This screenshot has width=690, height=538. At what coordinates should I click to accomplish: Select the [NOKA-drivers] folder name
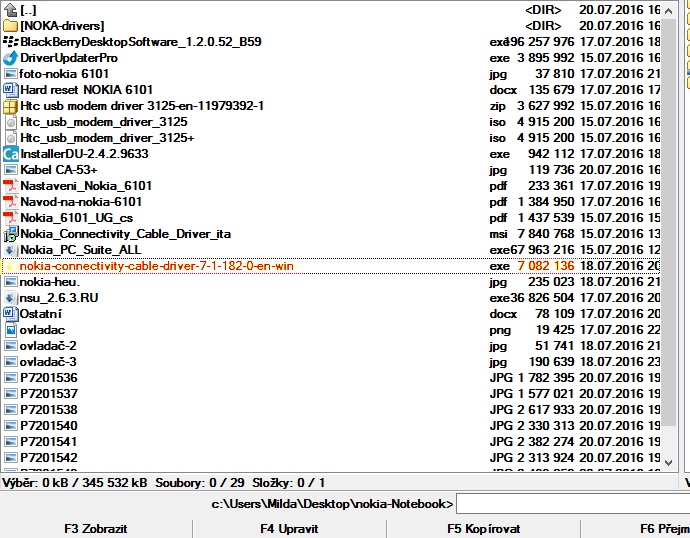coord(62,26)
